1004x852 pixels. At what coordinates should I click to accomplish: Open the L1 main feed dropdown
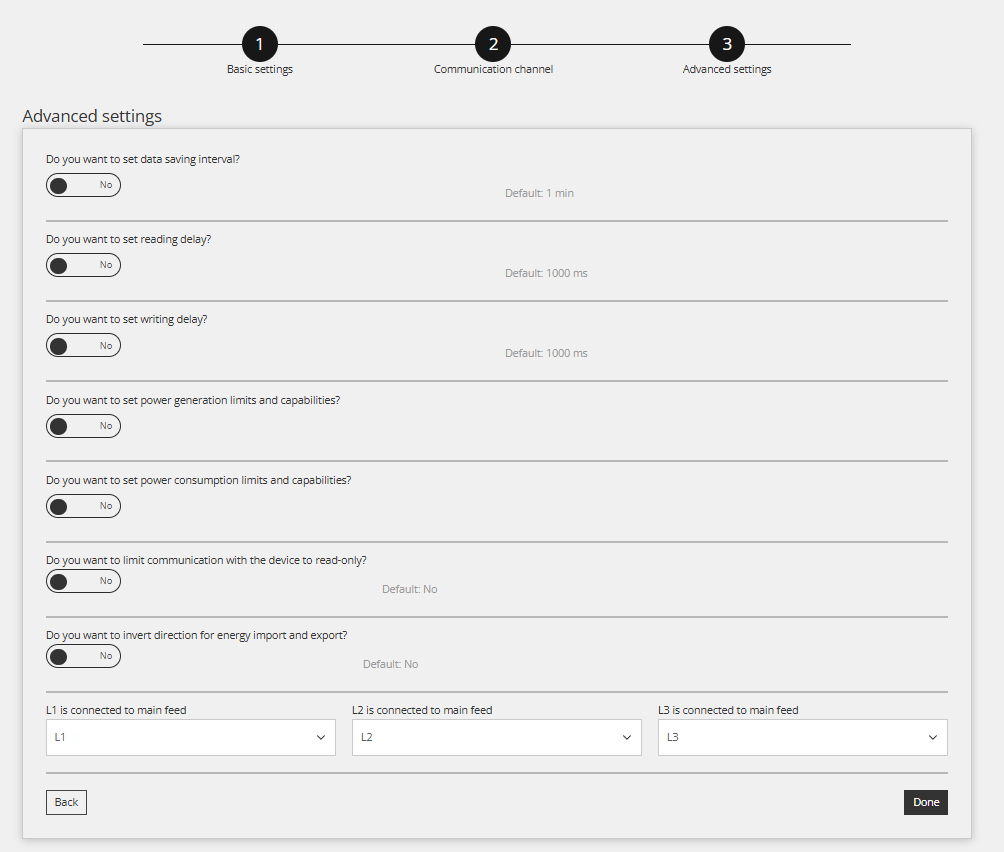coord(190,738)
